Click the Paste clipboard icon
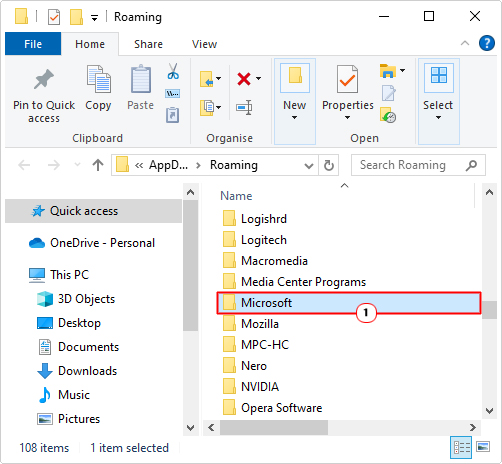The width and height of the screenshot is (502, 464). click(141, 79)
